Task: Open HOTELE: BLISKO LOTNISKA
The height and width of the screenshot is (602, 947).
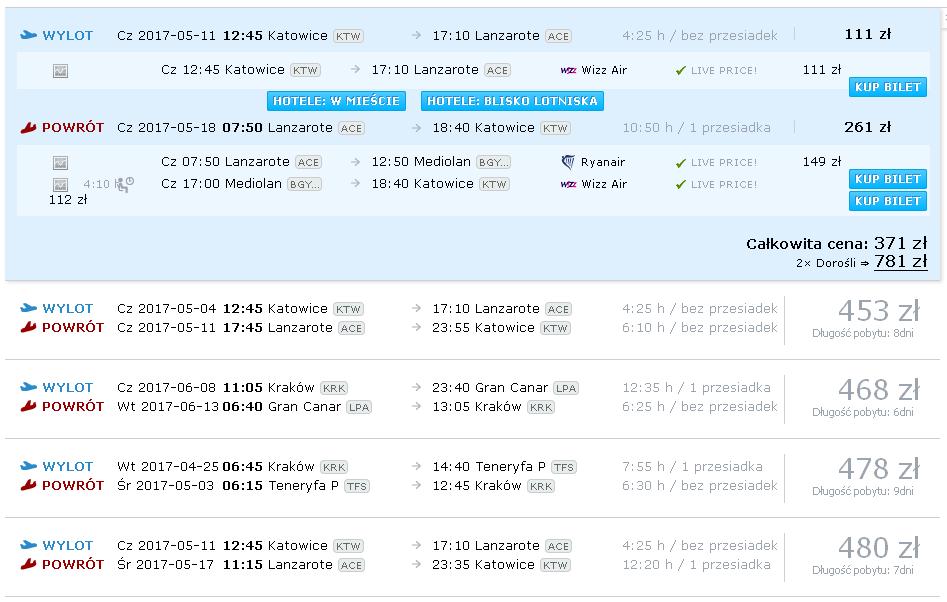Action: (512, 101)
